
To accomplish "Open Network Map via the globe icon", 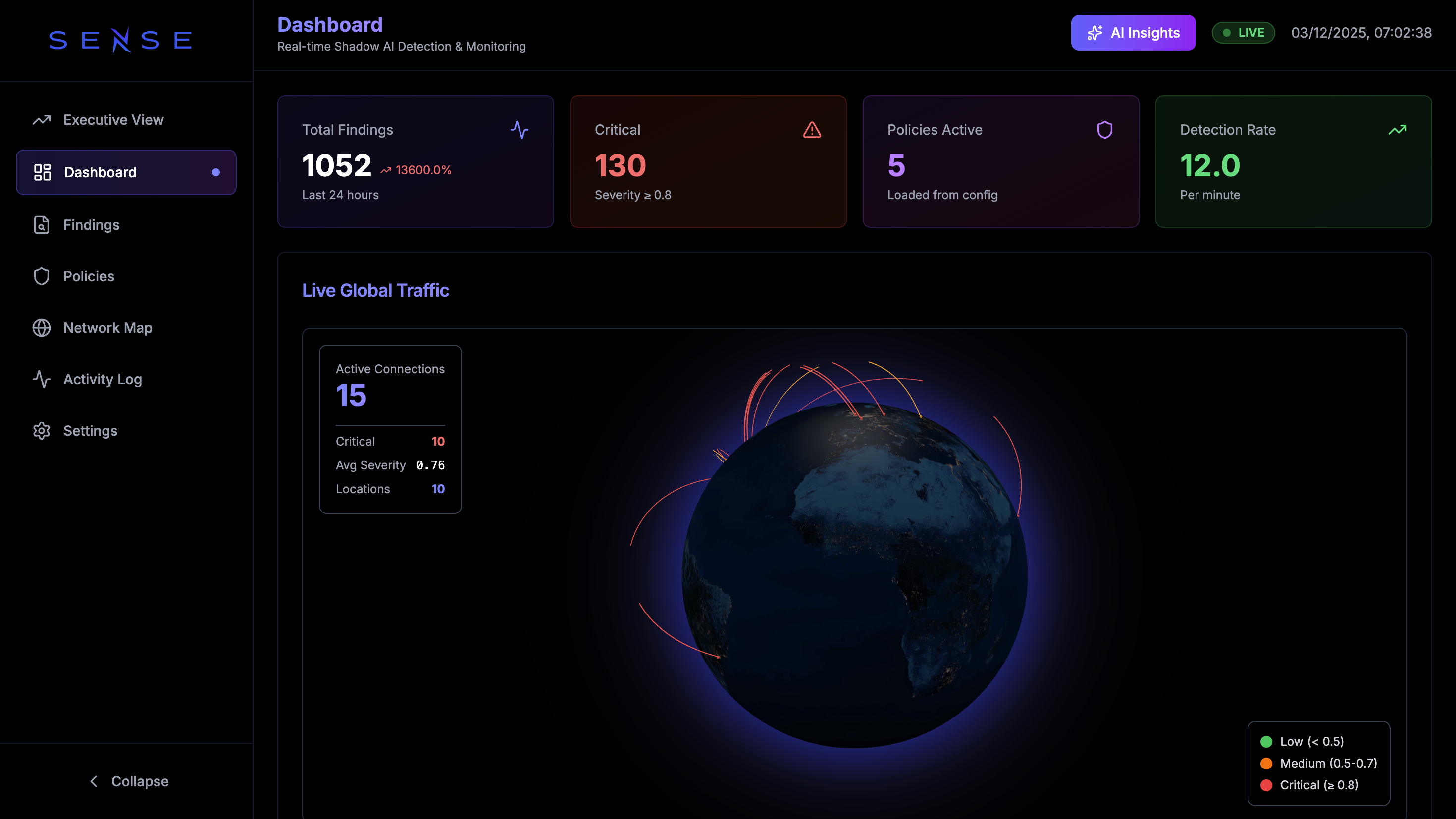I will click(x=42, y=328).
